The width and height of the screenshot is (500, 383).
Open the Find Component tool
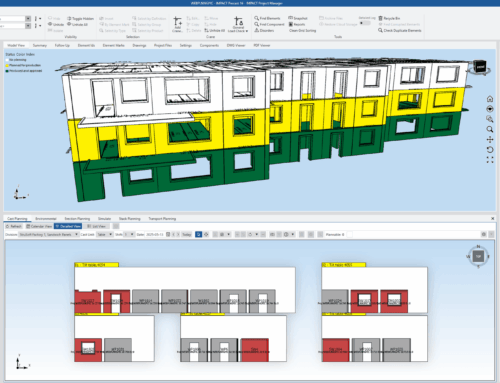[x=269, y=24]
